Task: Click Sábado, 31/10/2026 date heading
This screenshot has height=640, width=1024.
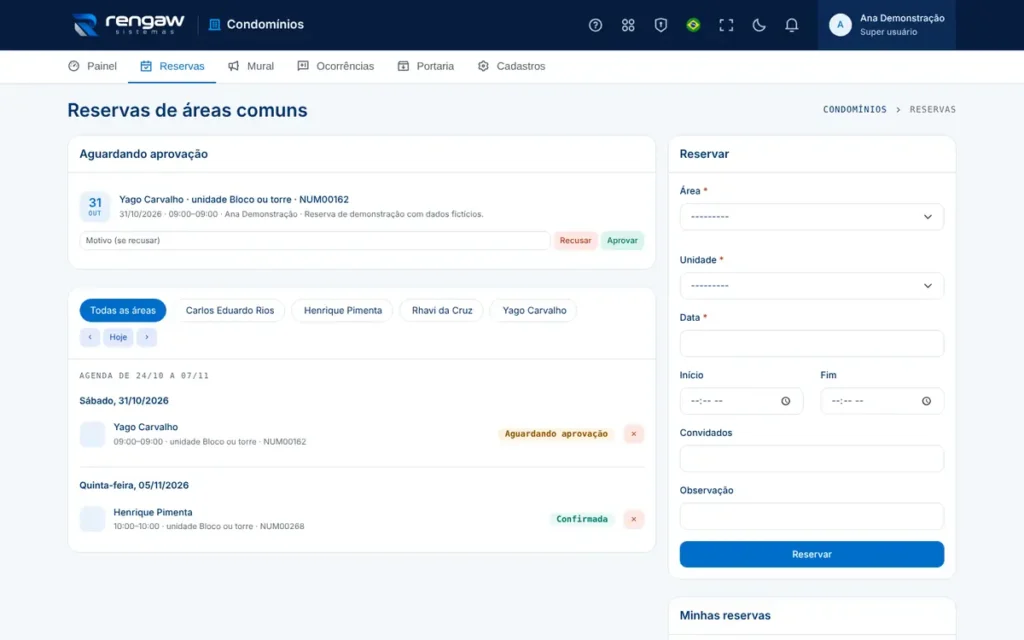Action: click(x=124, y=400)
